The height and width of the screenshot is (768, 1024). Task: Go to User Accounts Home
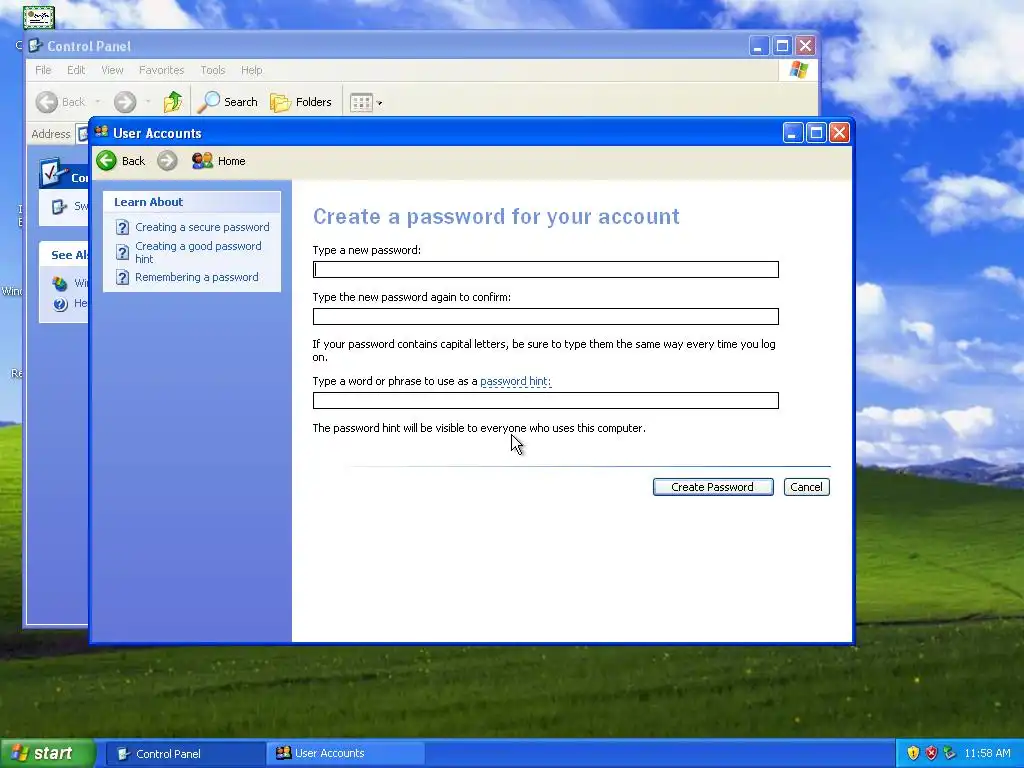[x=219, y=161]
